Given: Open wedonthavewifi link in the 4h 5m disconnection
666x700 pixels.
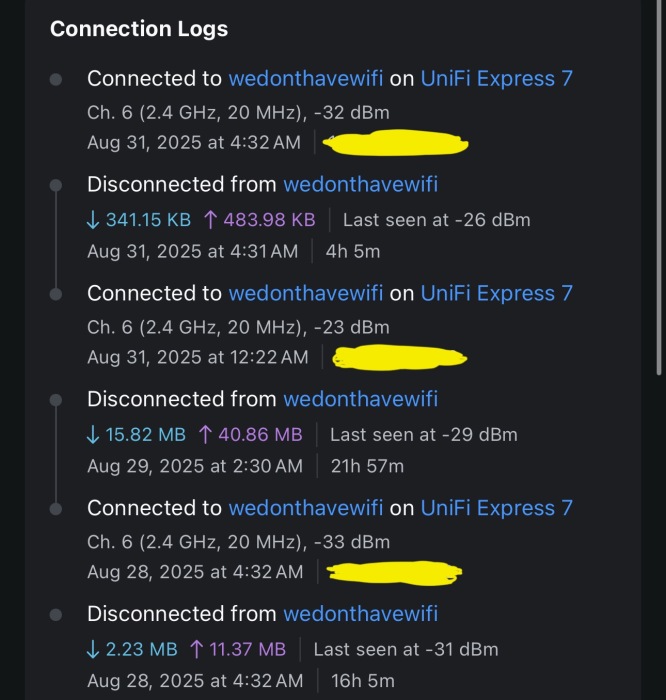Looking at the screenshot, I should click(360, 185).
